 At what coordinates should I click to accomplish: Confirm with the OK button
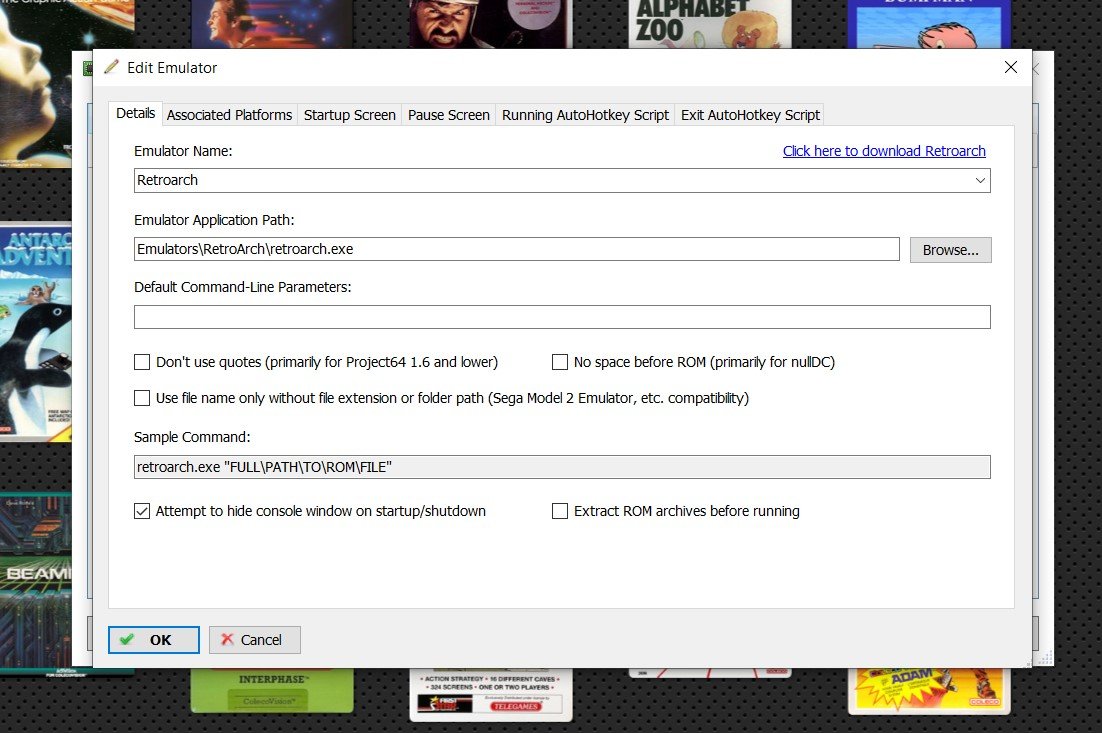154,640
